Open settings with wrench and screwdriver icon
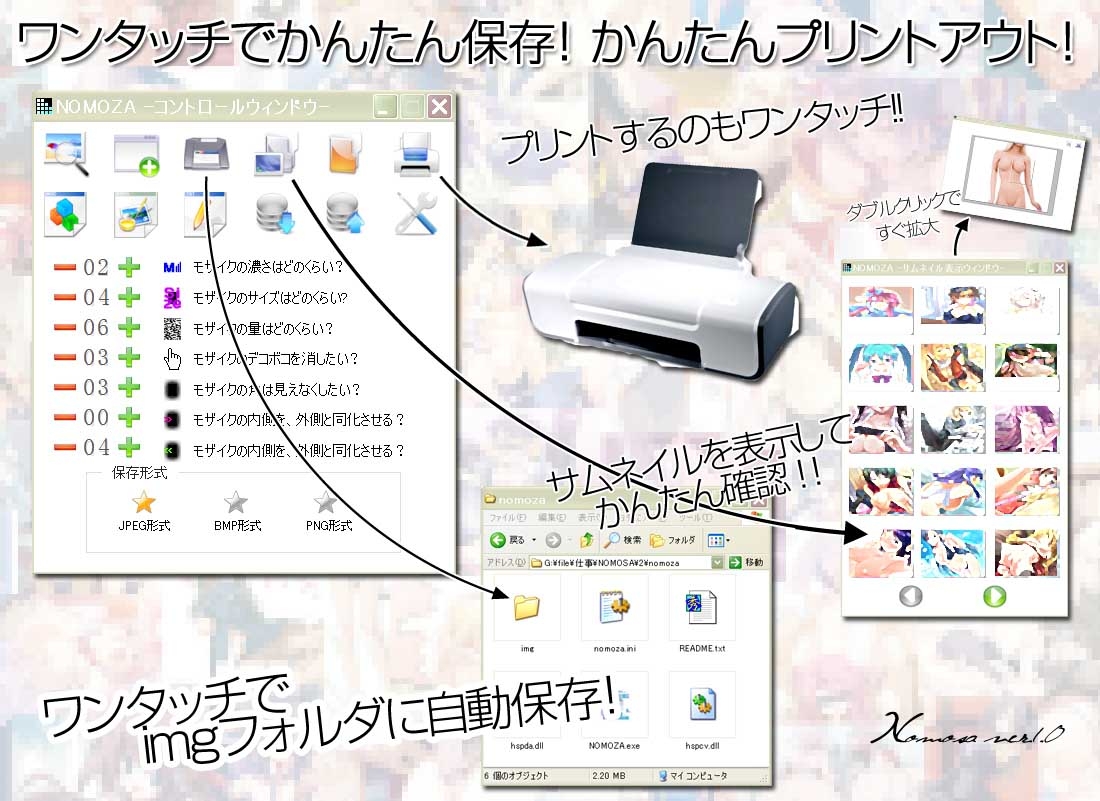The image size is (1100, 801). [x=416, y=213]
